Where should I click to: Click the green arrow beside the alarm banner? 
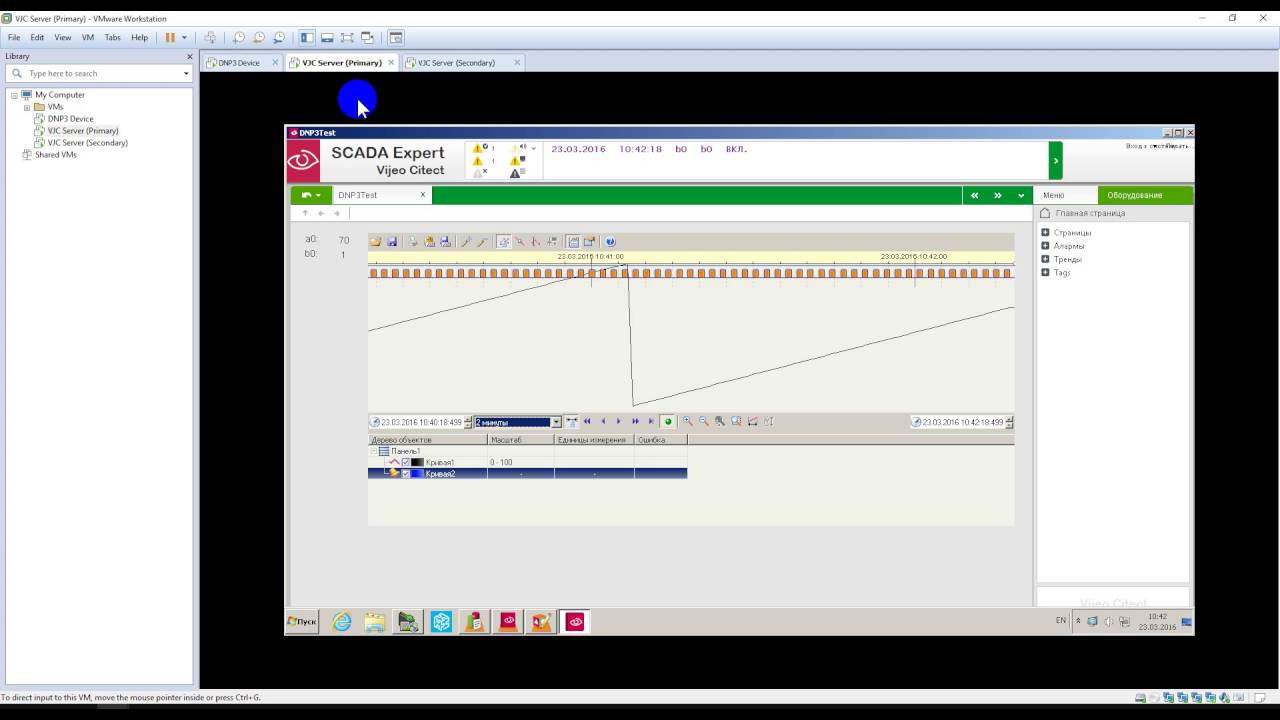[1055, 160]
